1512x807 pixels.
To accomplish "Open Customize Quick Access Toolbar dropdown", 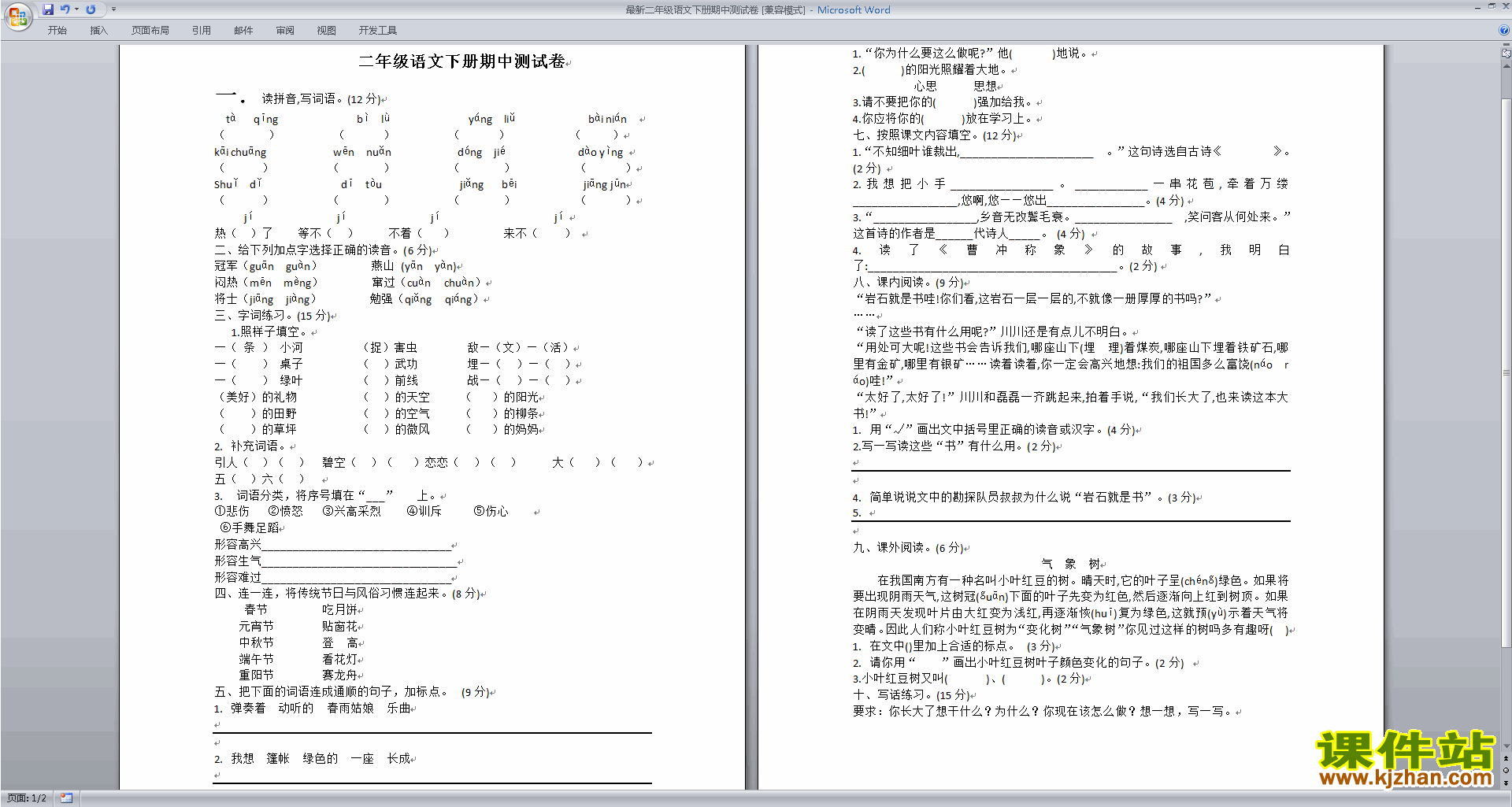I will pyautogui.click(x=113, y=9).
